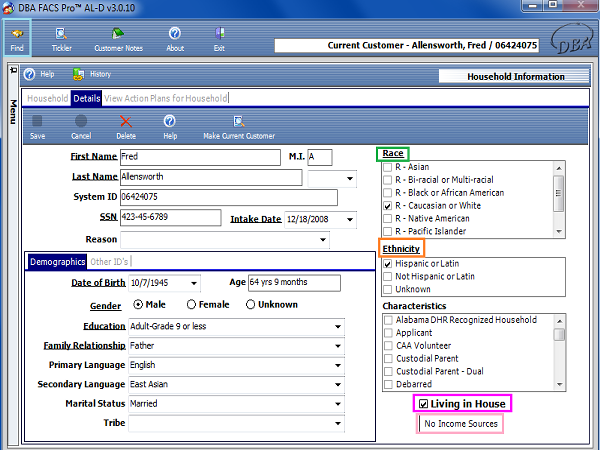This screenshot has width=600, height=450.
Task: Uncheck R - Caucasian or White
Action: point(388,206)
